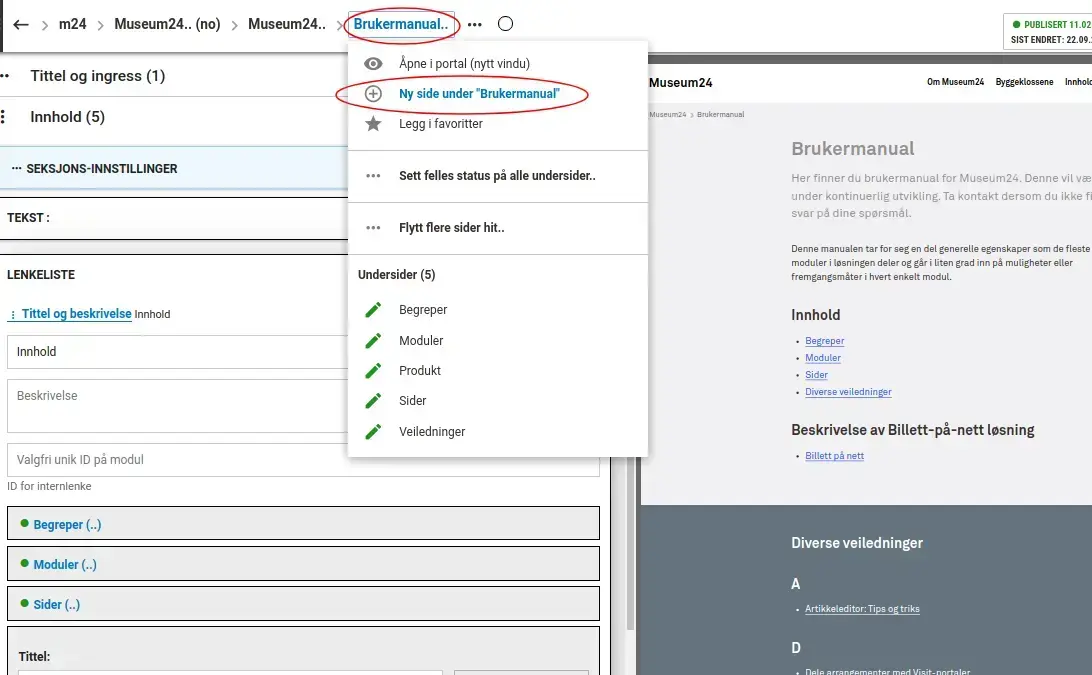Open Sider link in the preview
The height and width of the screenshot is (675, 1092).
(x=816, y=375)
